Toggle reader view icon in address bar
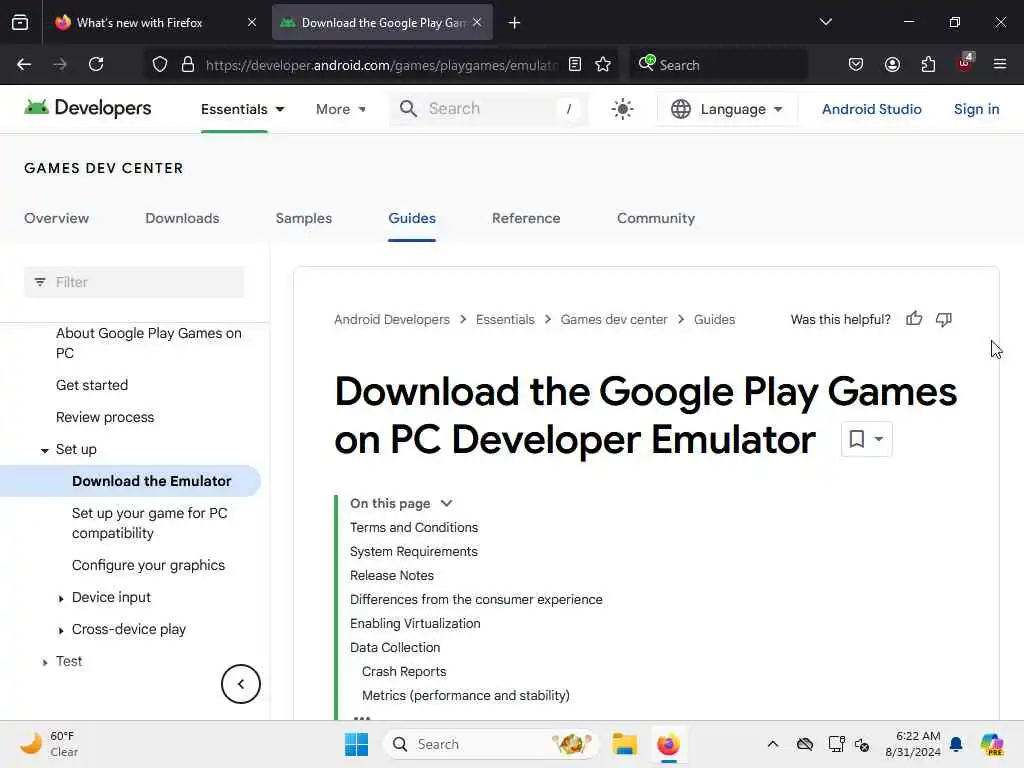 click(x=575, y=64)
